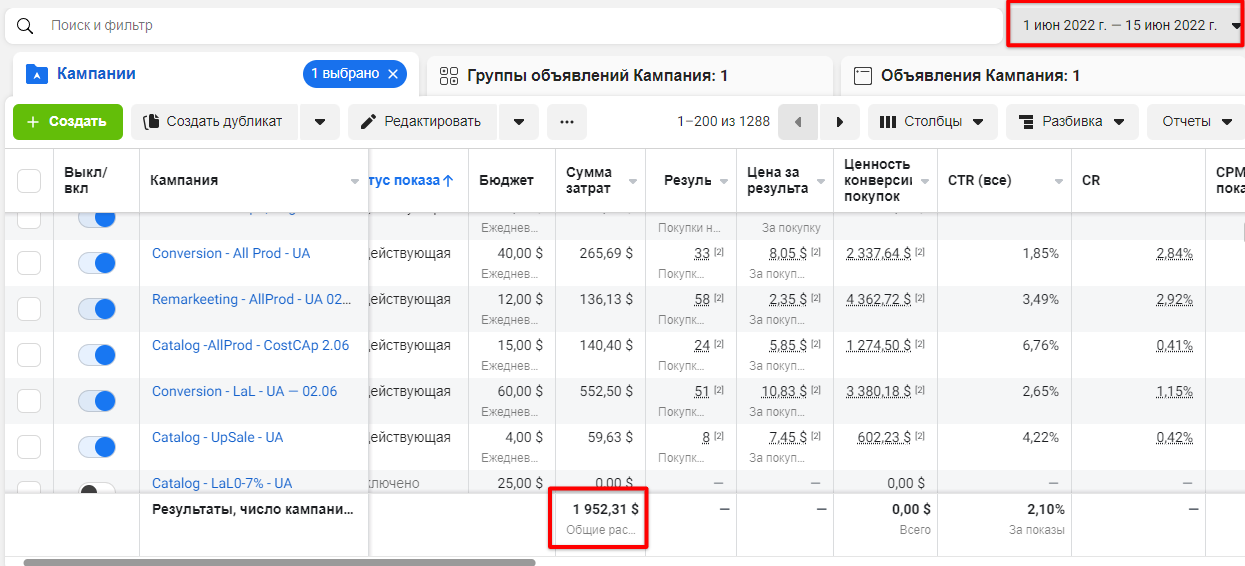Open the date range dropdown

1127,25
